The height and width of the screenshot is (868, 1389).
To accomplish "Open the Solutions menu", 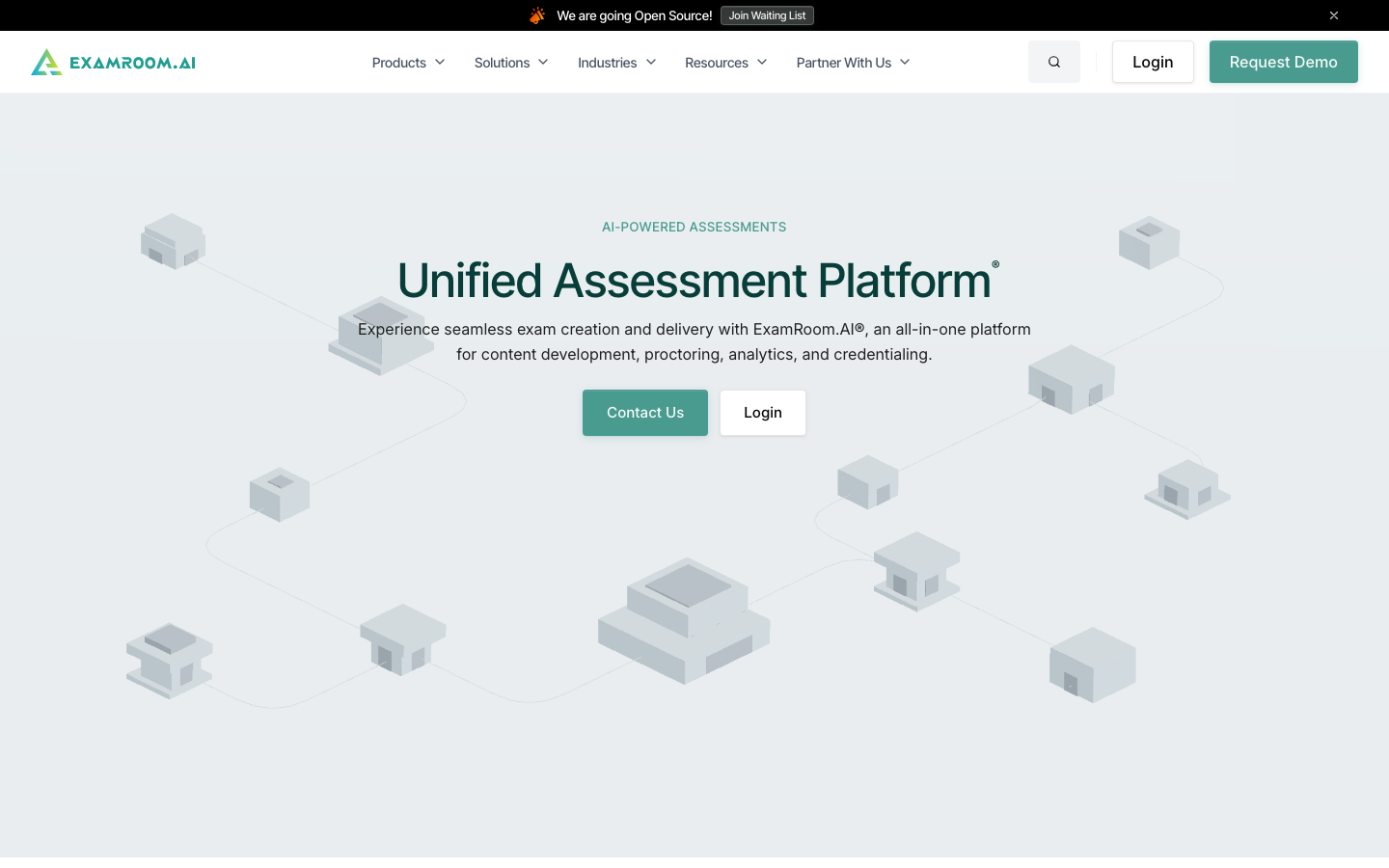I will click(x=511, y=62).
